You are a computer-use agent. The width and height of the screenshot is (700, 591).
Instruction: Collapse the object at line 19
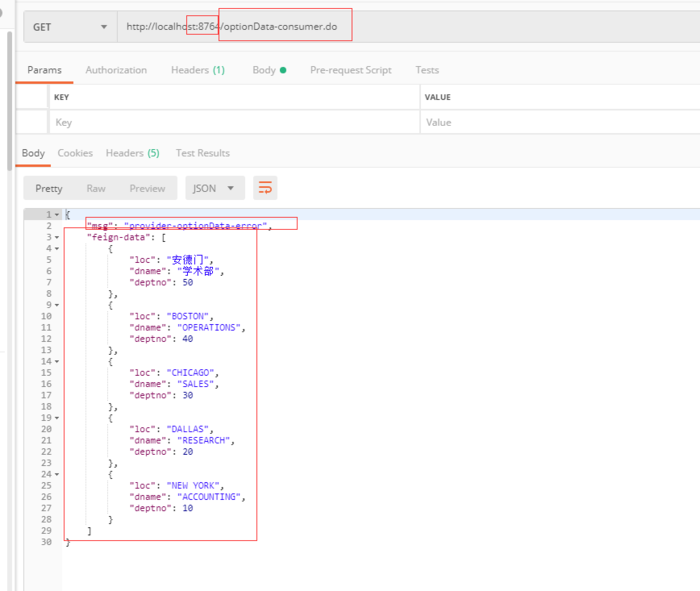tap(57, 418)
